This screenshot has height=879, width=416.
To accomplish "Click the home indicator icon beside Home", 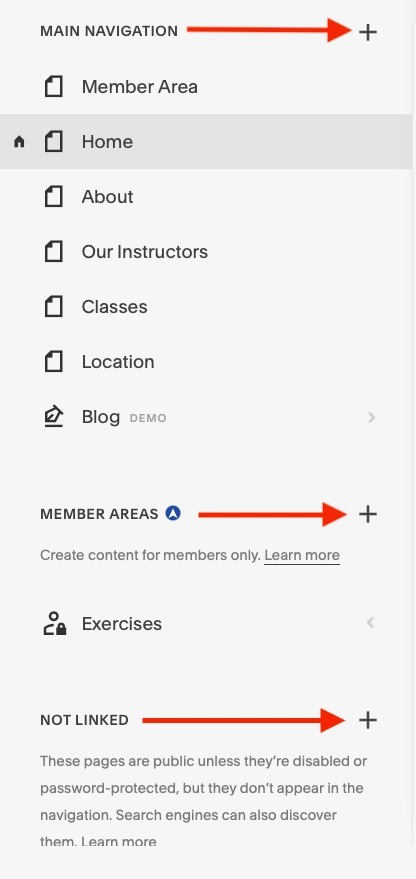I will 19,142.
